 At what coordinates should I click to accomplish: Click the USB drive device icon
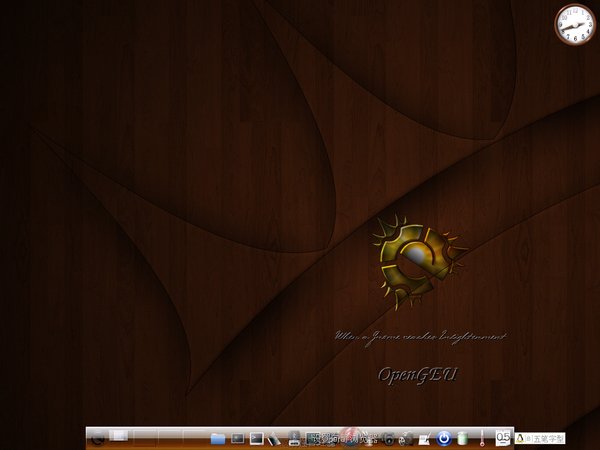point(294,439)
